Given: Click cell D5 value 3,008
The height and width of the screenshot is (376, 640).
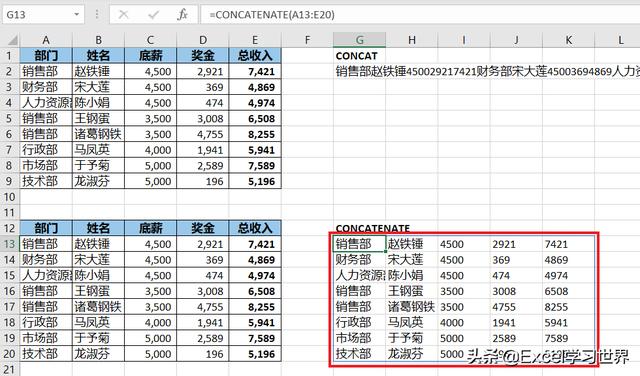Looking at the screenshot, I should tap(203, 118).
